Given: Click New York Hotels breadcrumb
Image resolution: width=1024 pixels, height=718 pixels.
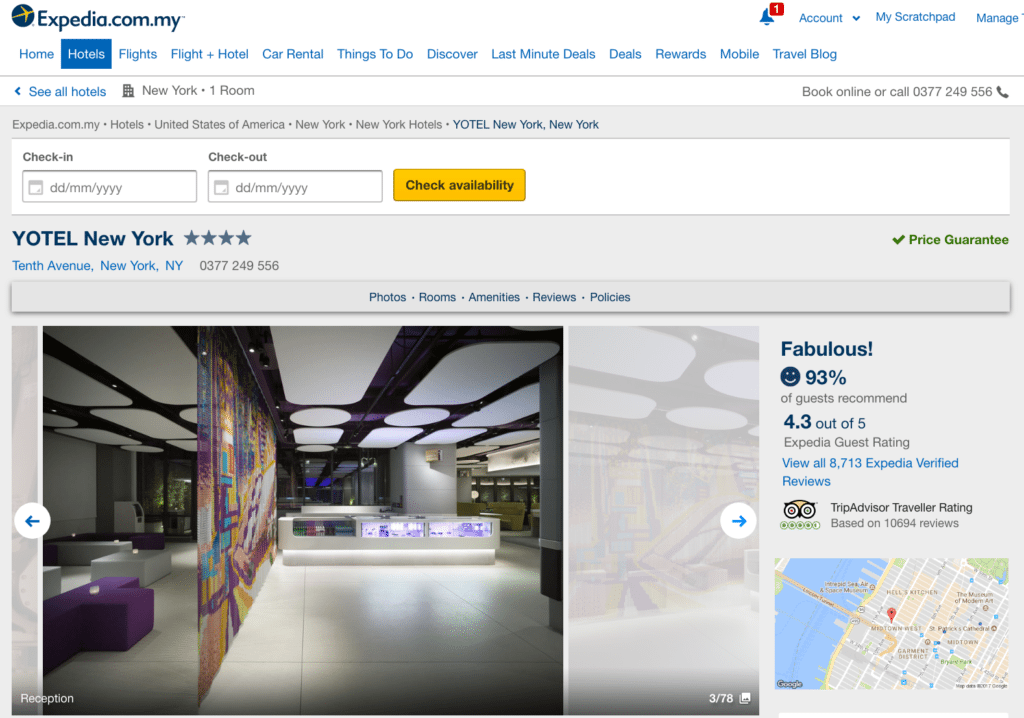Looking at the screenshot, I should (x=398, y=125).
